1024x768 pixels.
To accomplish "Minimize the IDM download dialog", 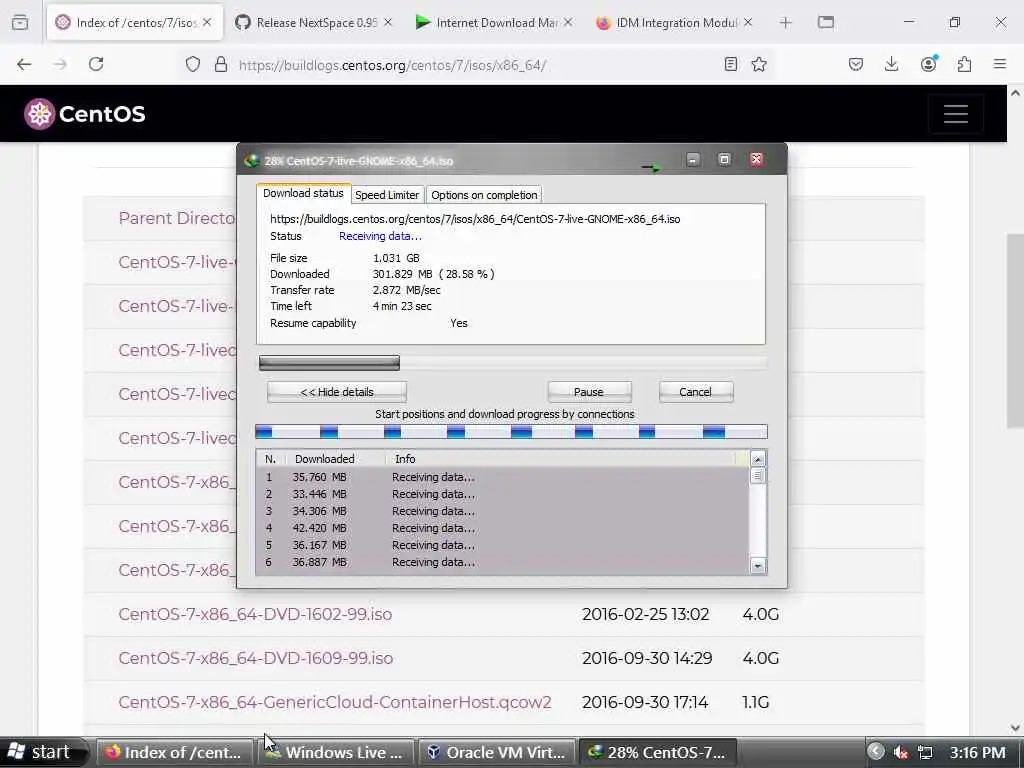I will coord(693,160).
